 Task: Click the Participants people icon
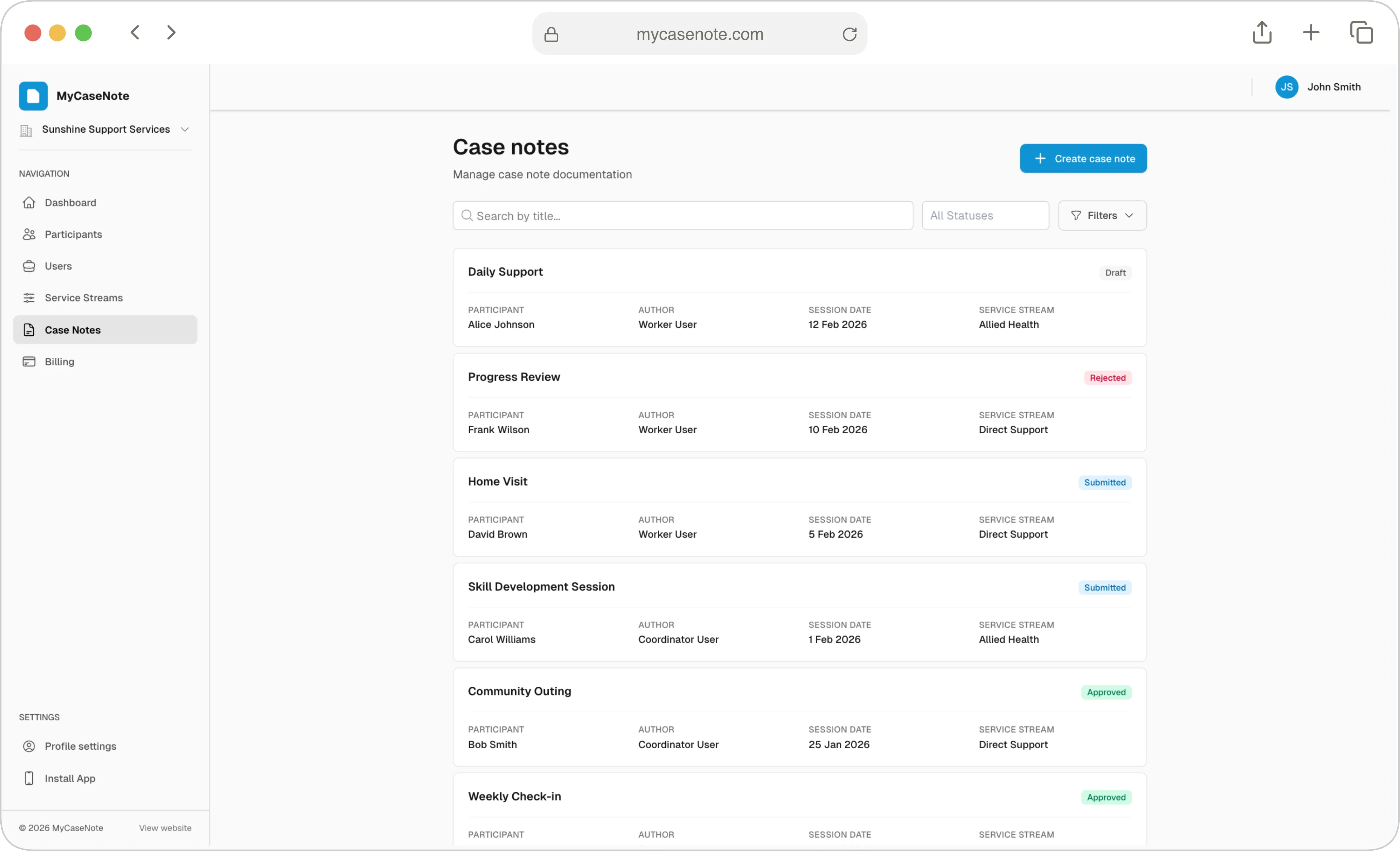pyautogui.click(x=30, y=234)
